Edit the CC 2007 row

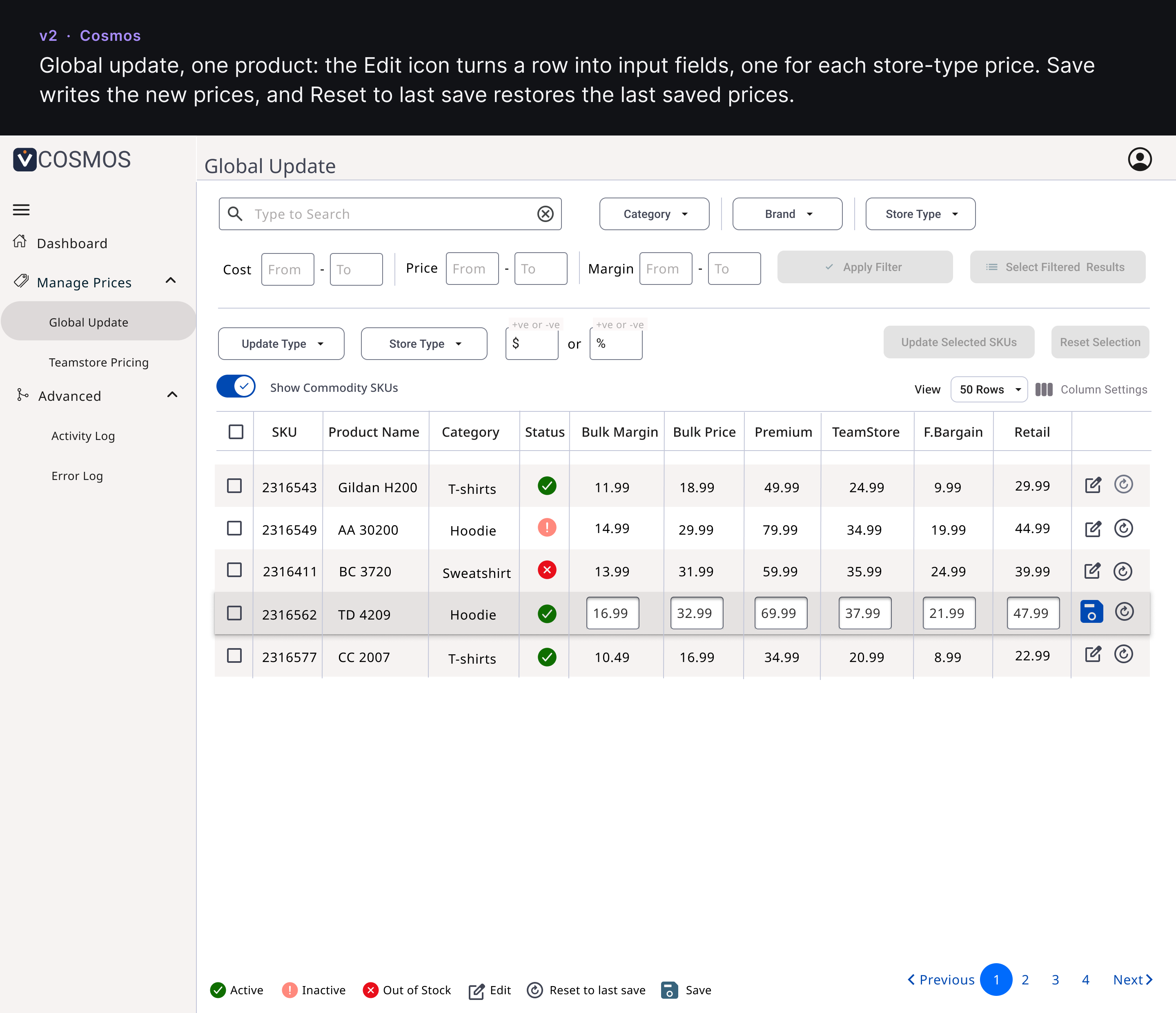coord(1093,655)
